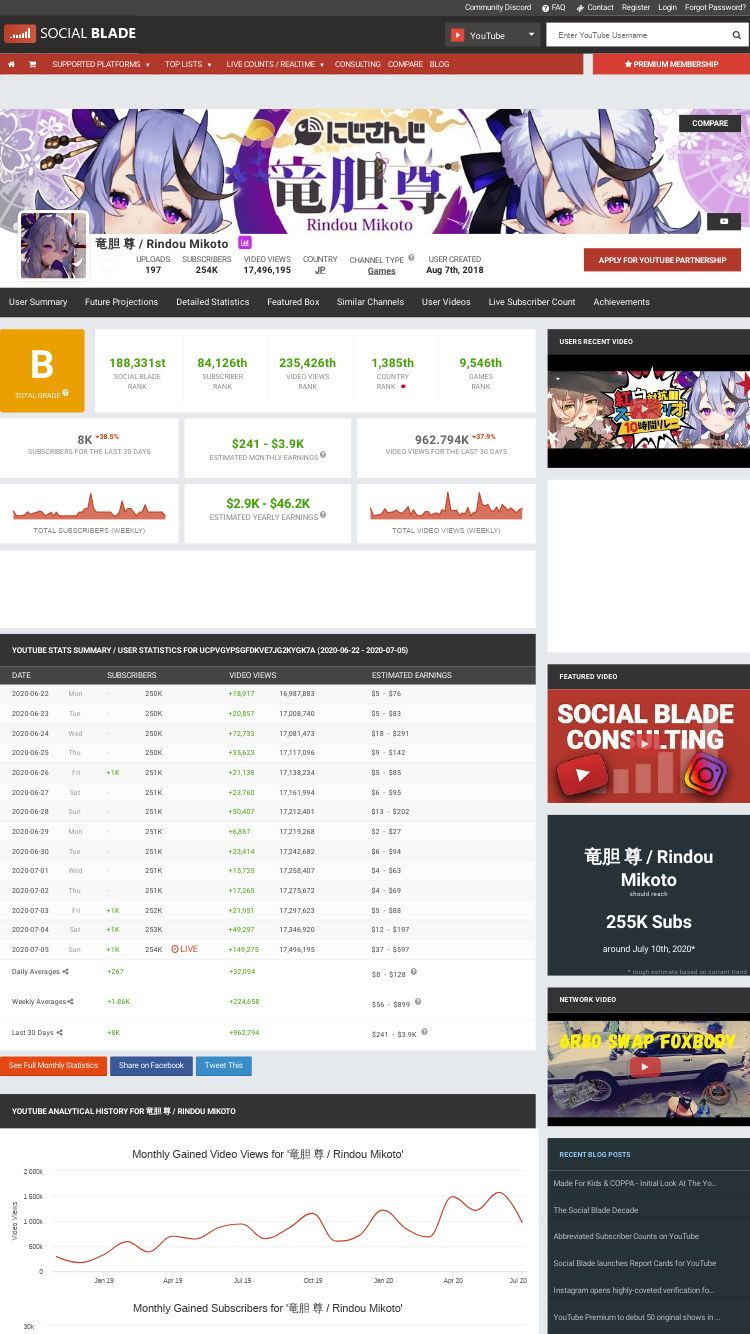The width and height of the screenshot is (750, 1334).
Task: Switch to the Similar Channels tab
Action: pyautogui.click(x=370, y=302)
